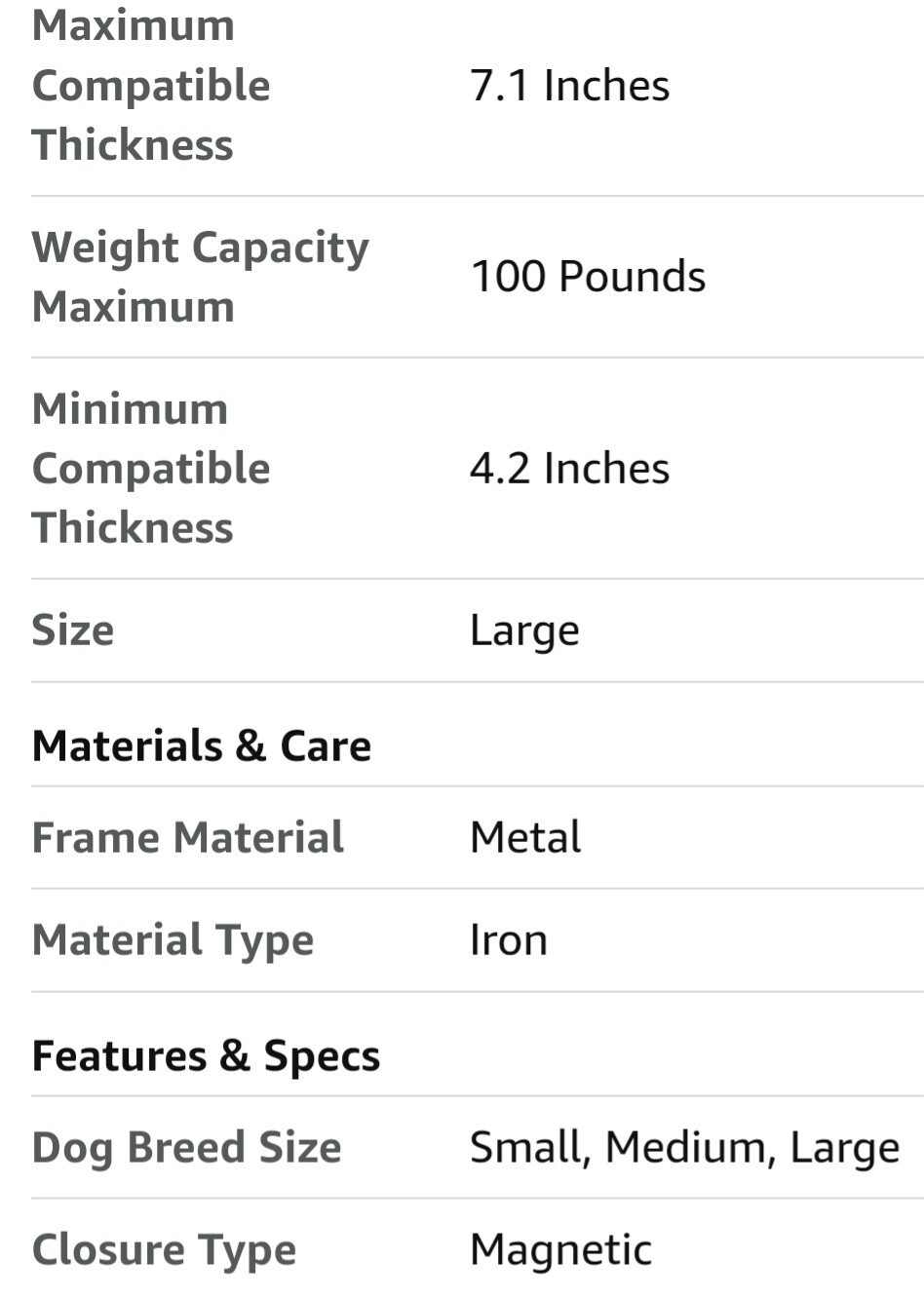Click the Minimum Compatible Thickness label
The height and width of the screenshot is (1299, 924).
(x=151, y=469)
